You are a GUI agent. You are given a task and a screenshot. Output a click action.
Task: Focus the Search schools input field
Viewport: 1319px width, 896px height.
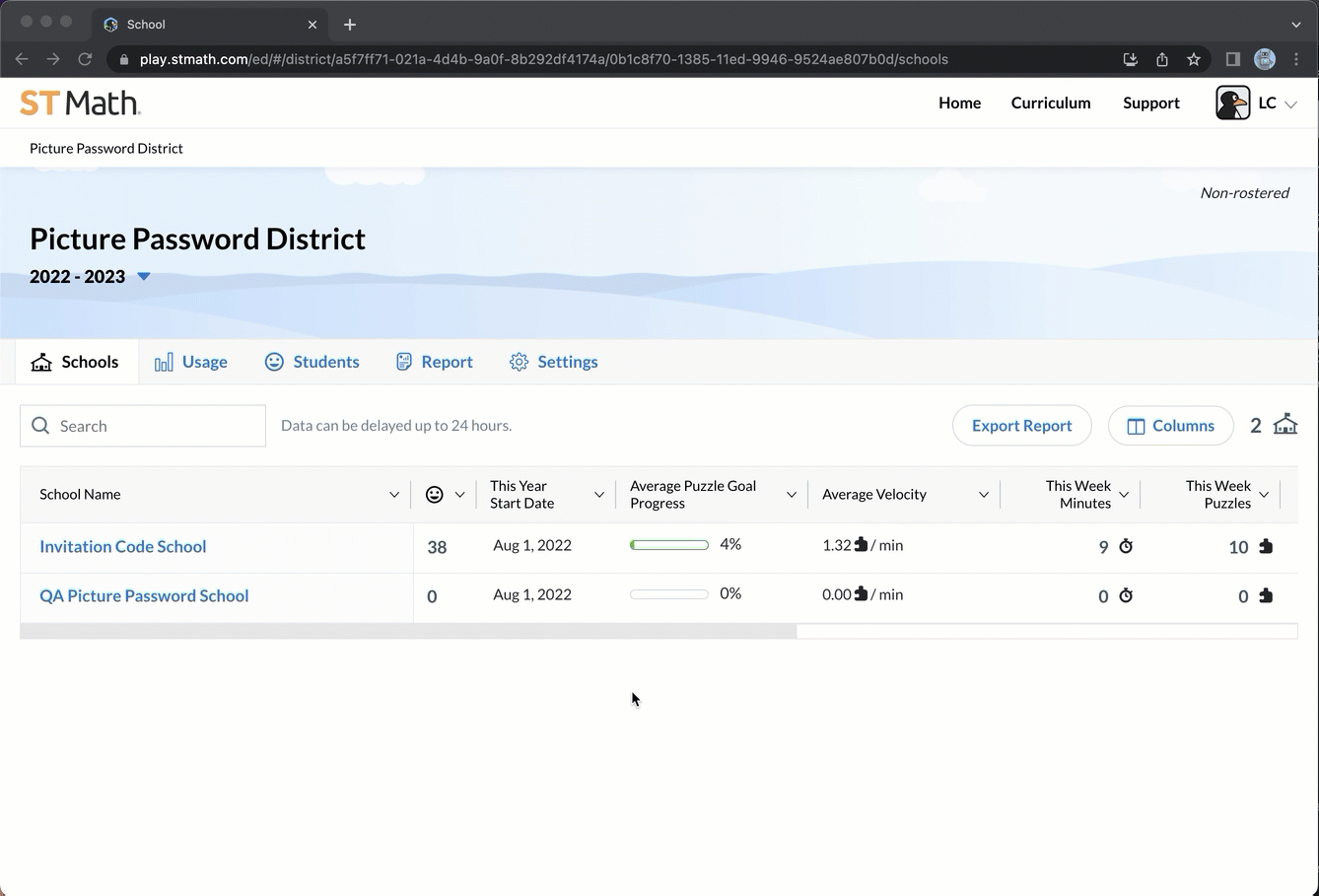point(143,426)
